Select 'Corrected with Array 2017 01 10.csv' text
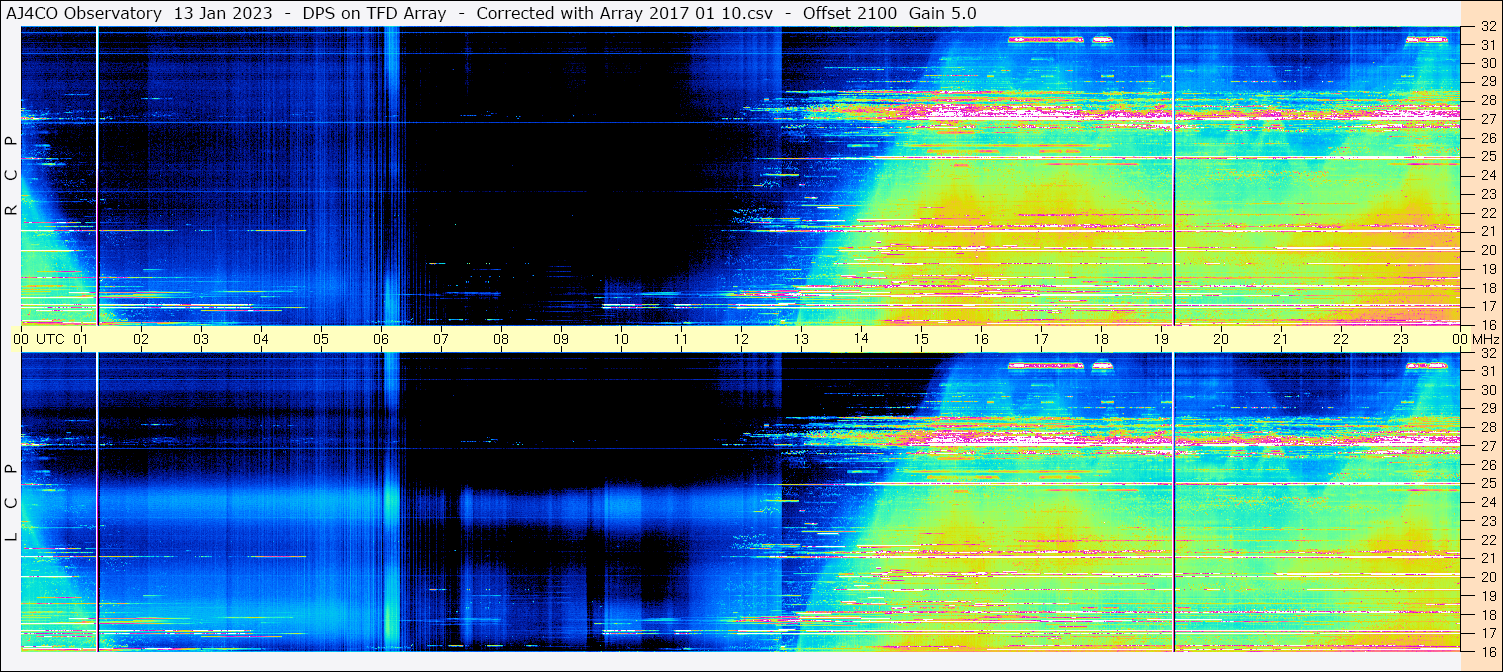The width and height of the screenshot is (1503, 672). click(x=626, y=13)
